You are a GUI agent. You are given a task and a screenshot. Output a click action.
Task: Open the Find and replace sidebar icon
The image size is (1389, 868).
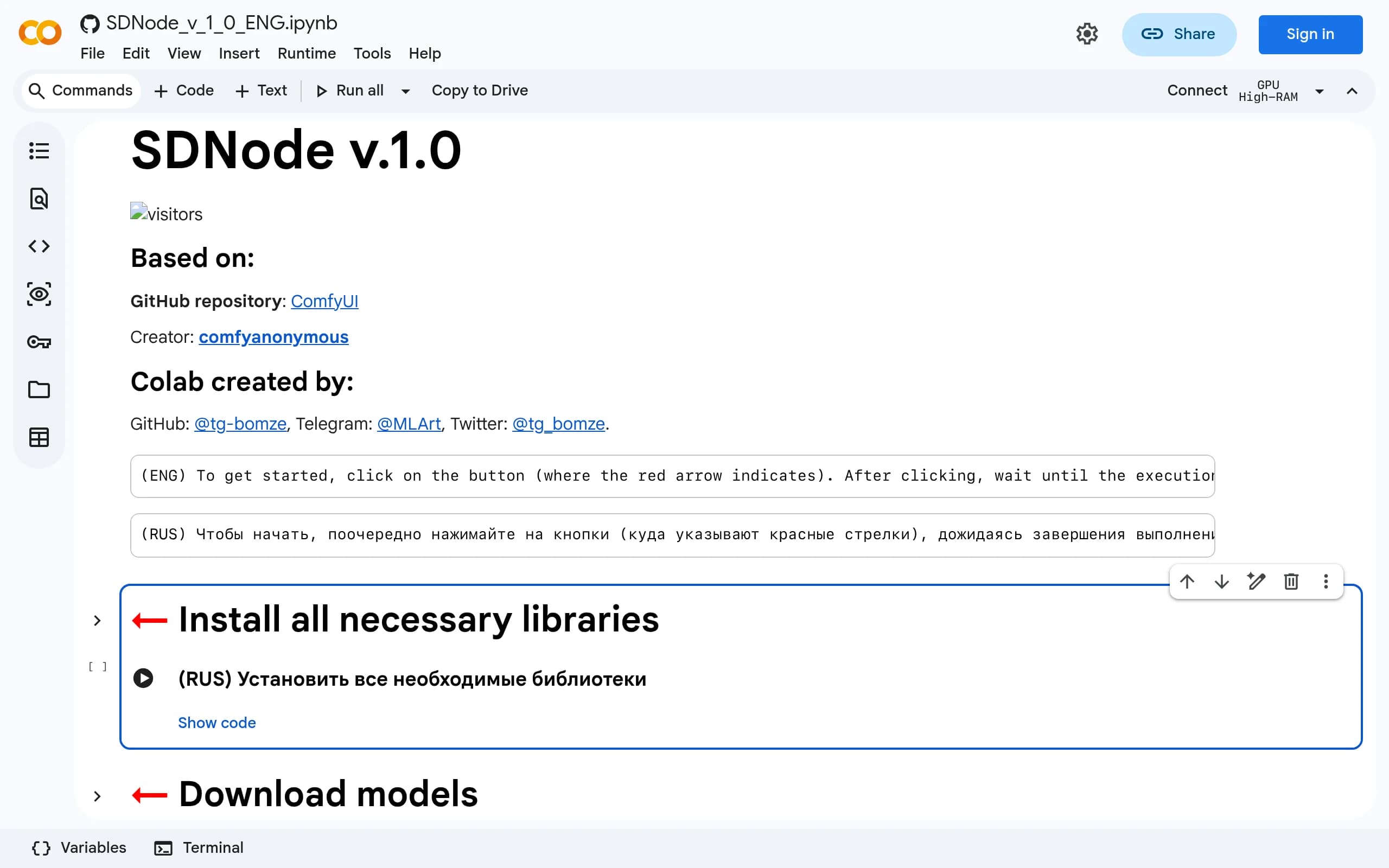click(39, 199)
